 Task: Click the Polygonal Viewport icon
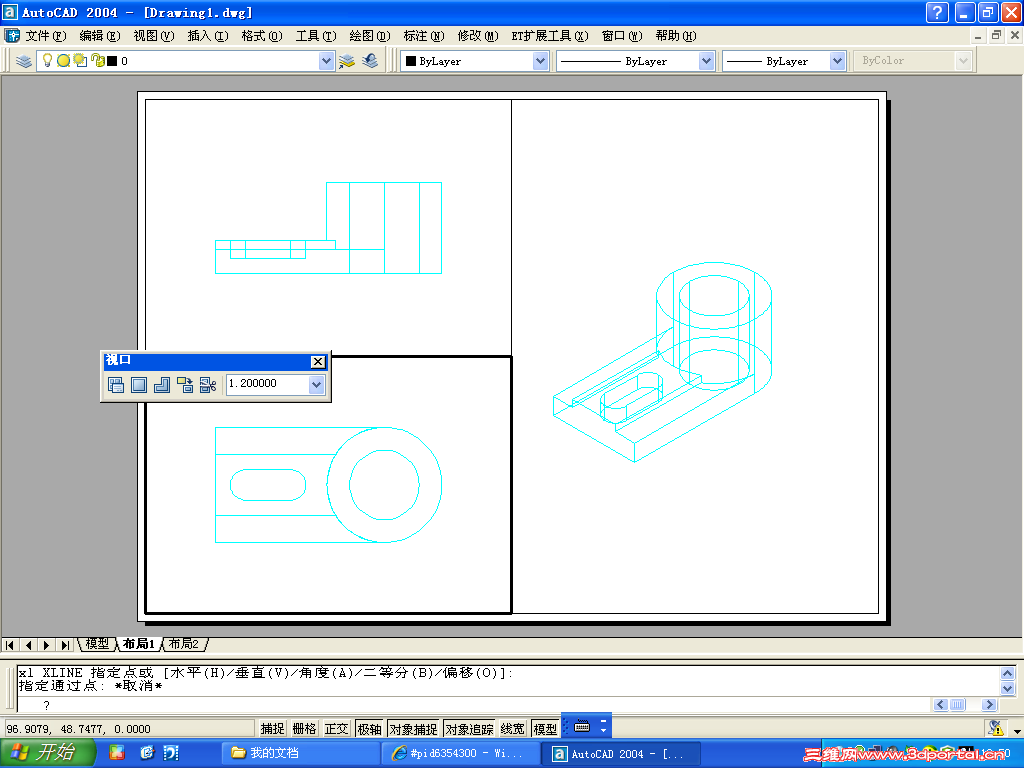[x=162, y=385]
